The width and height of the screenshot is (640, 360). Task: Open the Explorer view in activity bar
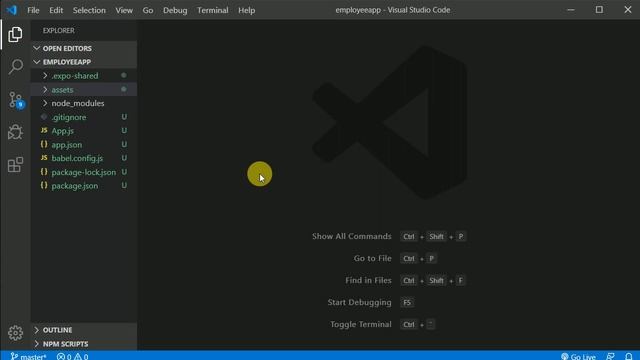pos(15,34)
